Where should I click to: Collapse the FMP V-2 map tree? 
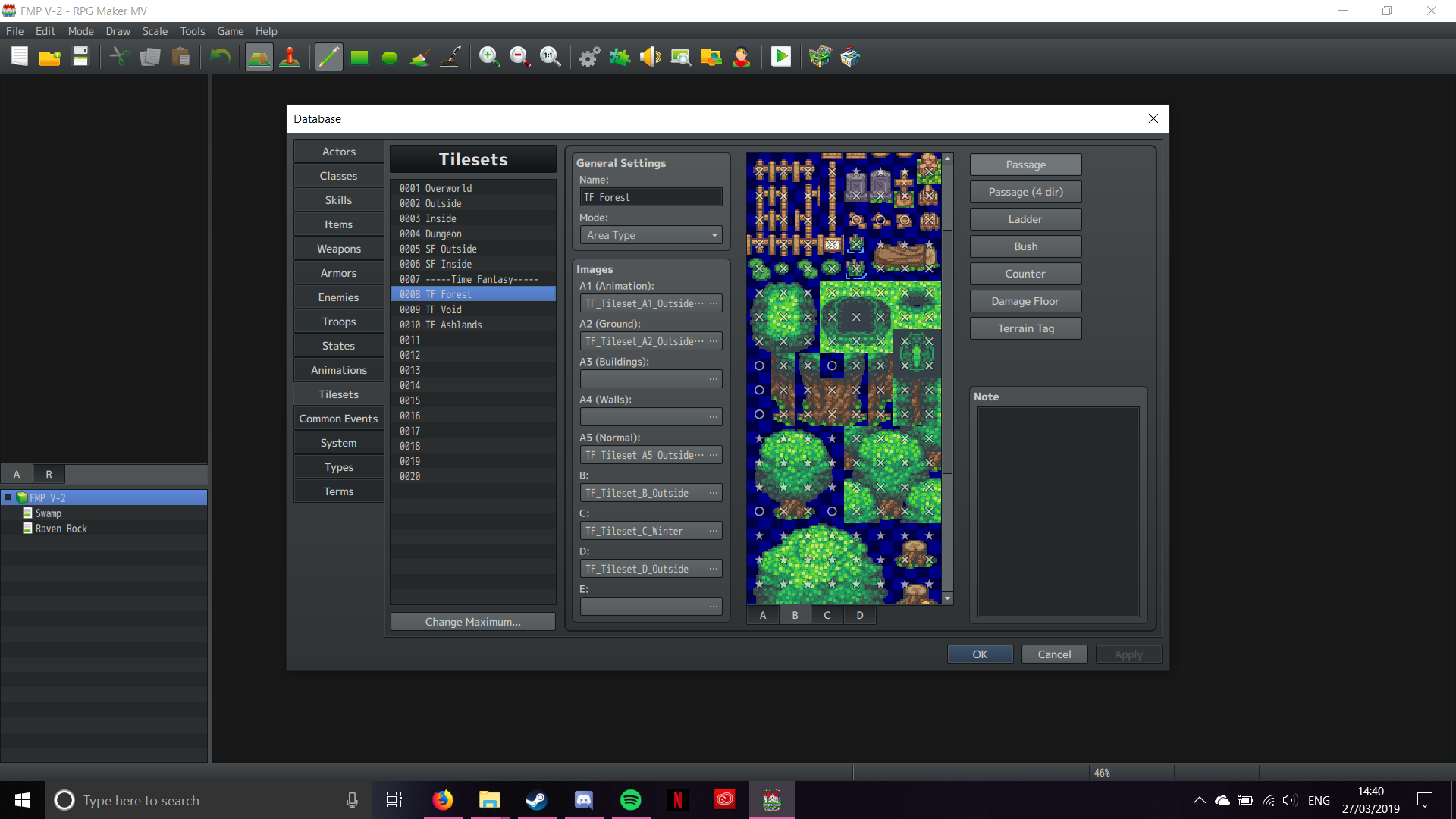[8, 497]
